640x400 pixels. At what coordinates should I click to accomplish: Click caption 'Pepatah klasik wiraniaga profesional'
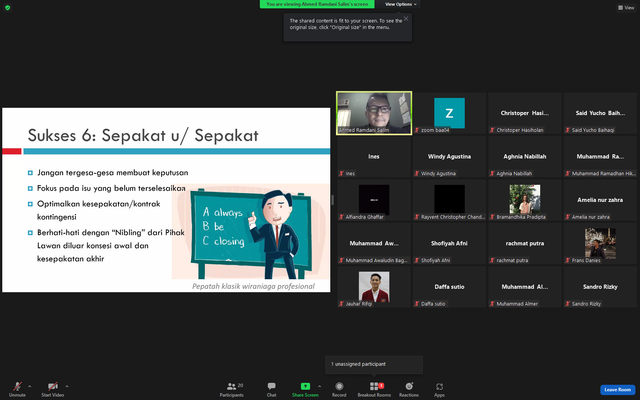[253, 287]
